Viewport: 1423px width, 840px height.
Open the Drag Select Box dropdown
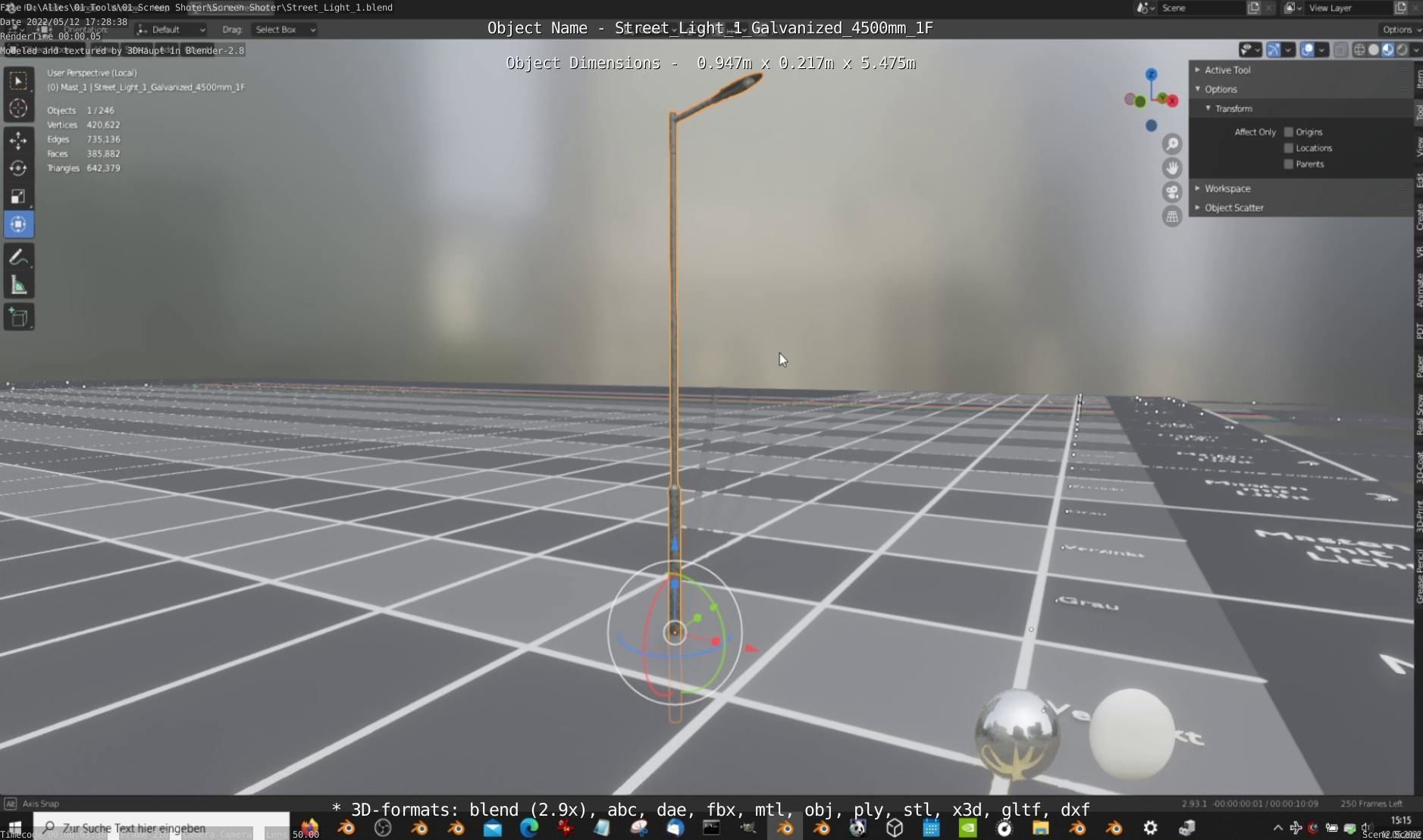[284, 30]
